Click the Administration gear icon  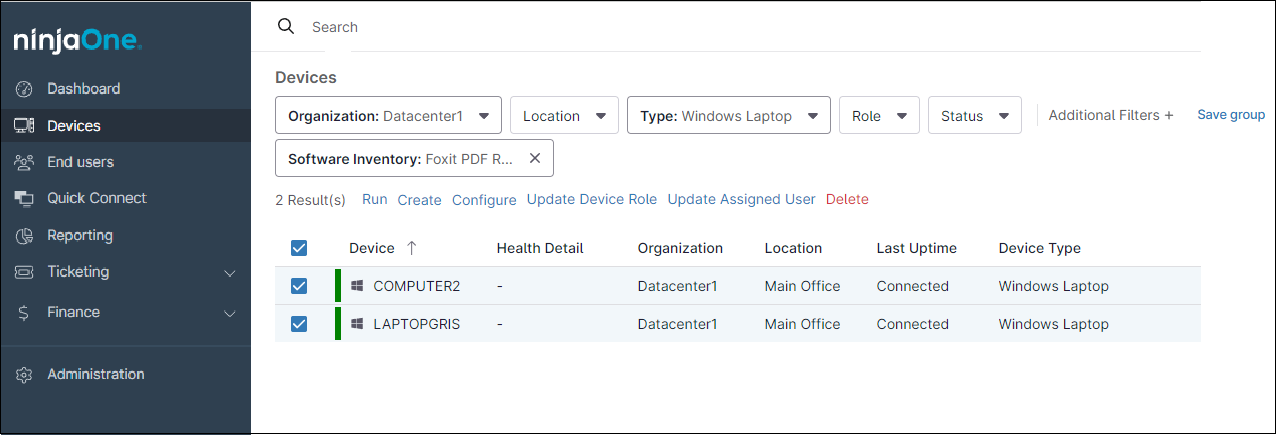pos(25,375)
